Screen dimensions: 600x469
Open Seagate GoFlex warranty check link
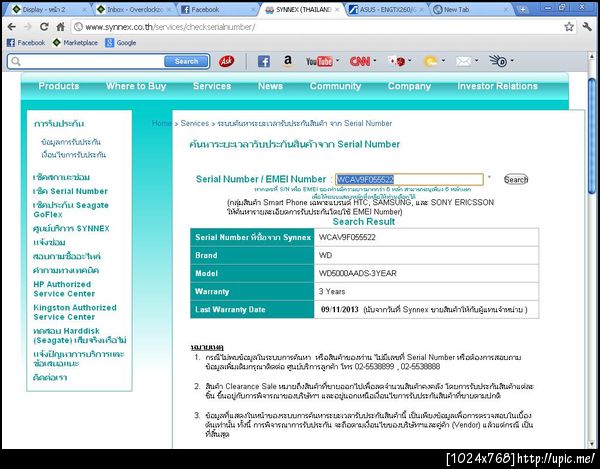point(71,210)
